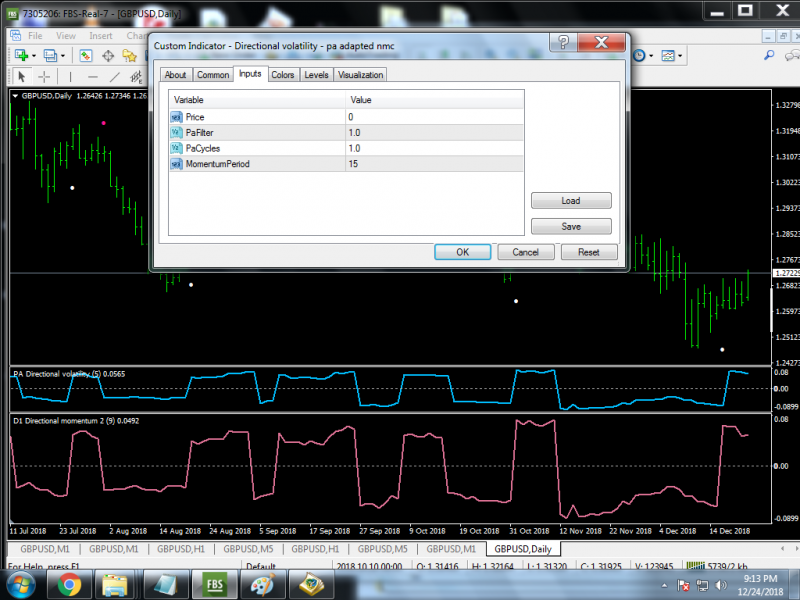Switch to the Colors tab
Screen dimensions: 800x600
[x=283, y=75]
